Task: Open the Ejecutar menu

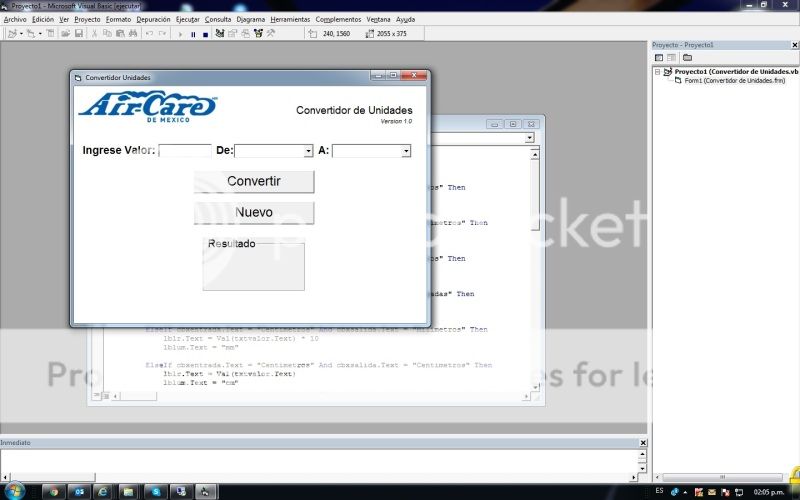Action: [x=188, y=19]
